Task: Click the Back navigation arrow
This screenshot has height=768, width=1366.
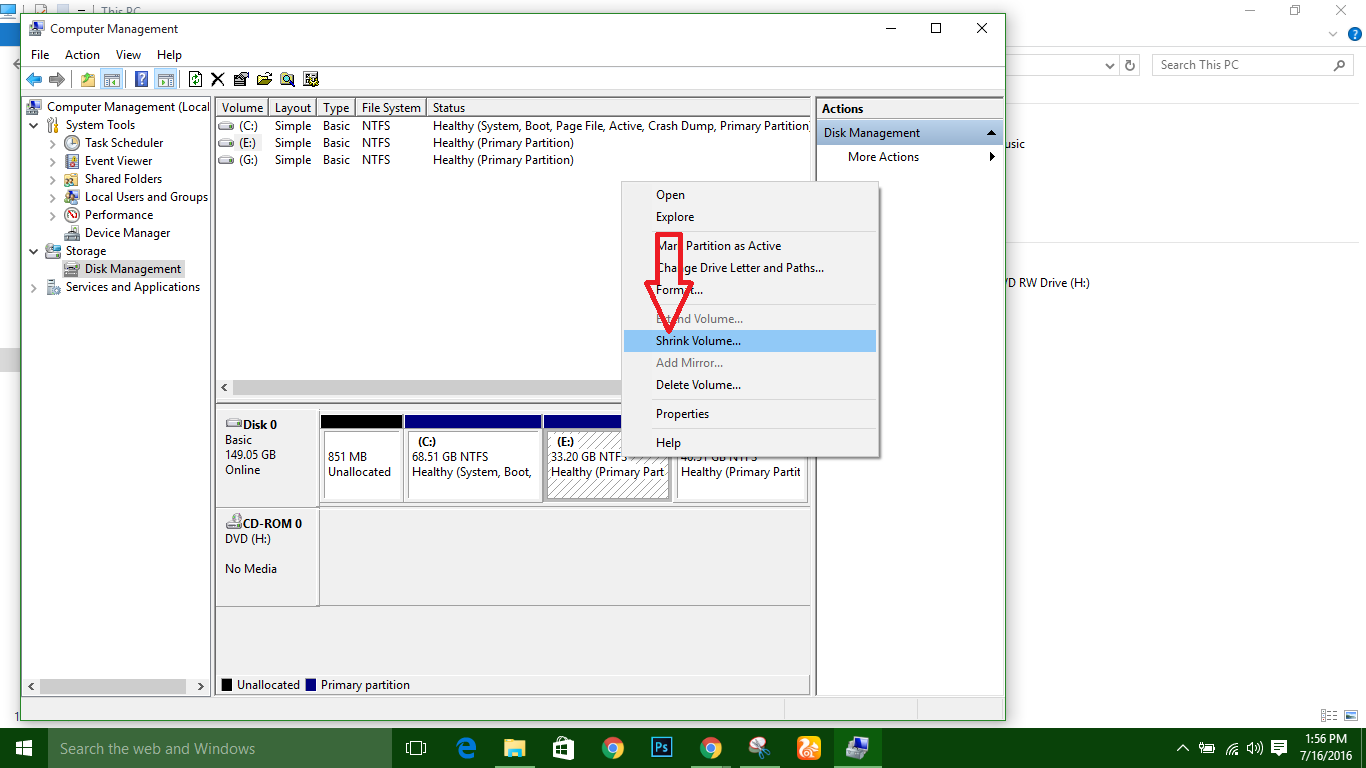Action: pyautogui.click(x=33, y=79)
